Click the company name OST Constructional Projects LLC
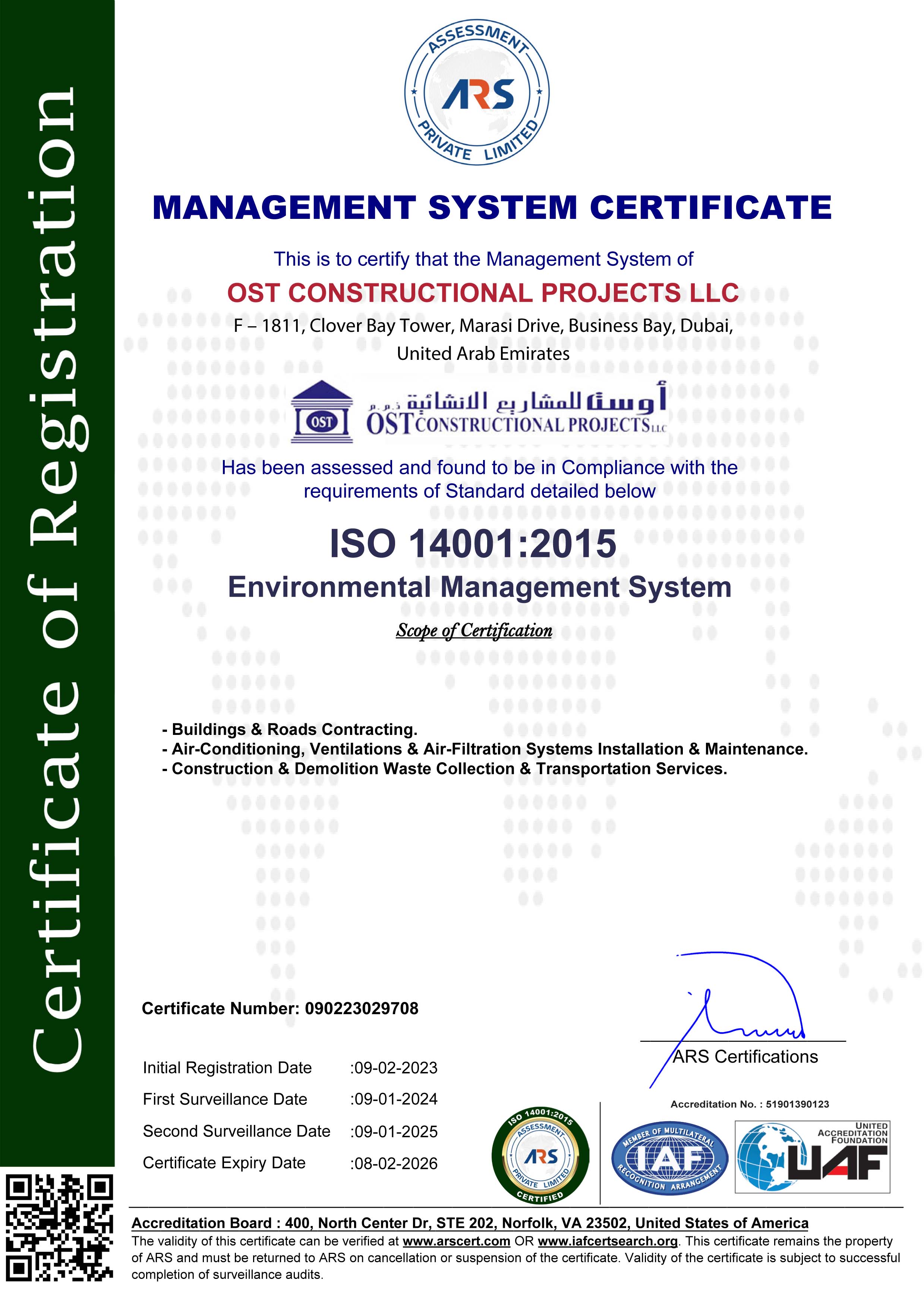The width and height of the screenshot is (924, 1308). click(x=483, y=293)
